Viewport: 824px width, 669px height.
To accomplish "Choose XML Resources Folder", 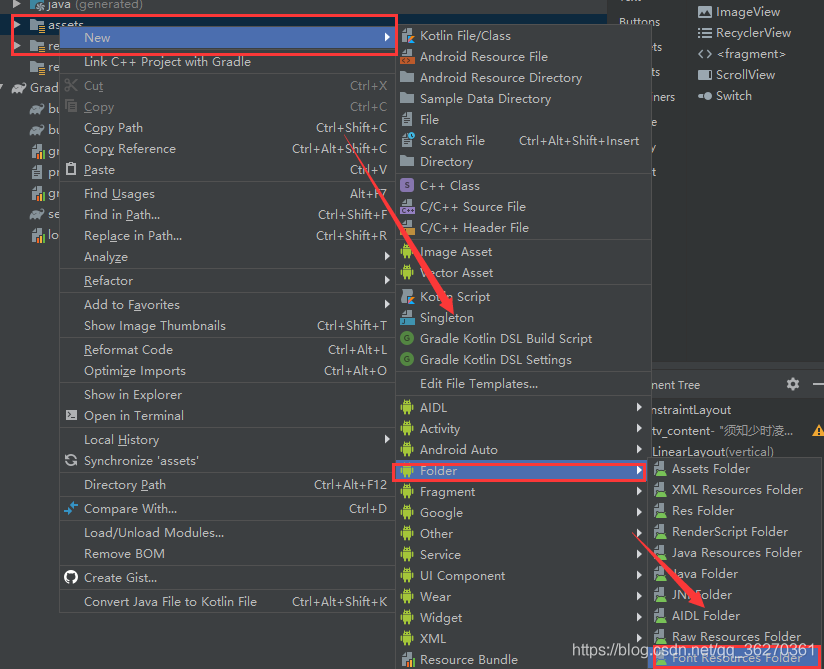I will point(735,490).
